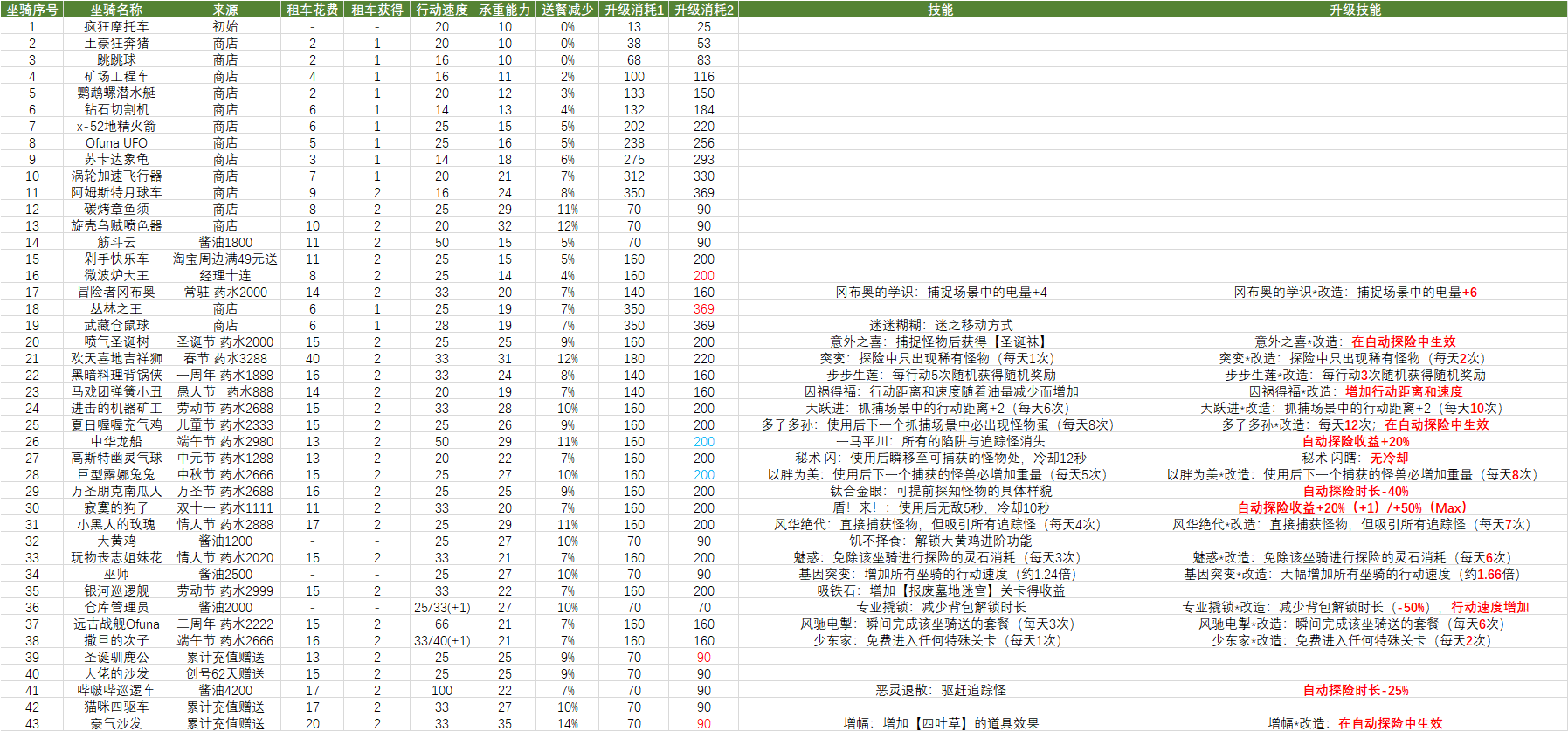
Task: Select the 酱油2500 source cell
Action: [225, 574]
